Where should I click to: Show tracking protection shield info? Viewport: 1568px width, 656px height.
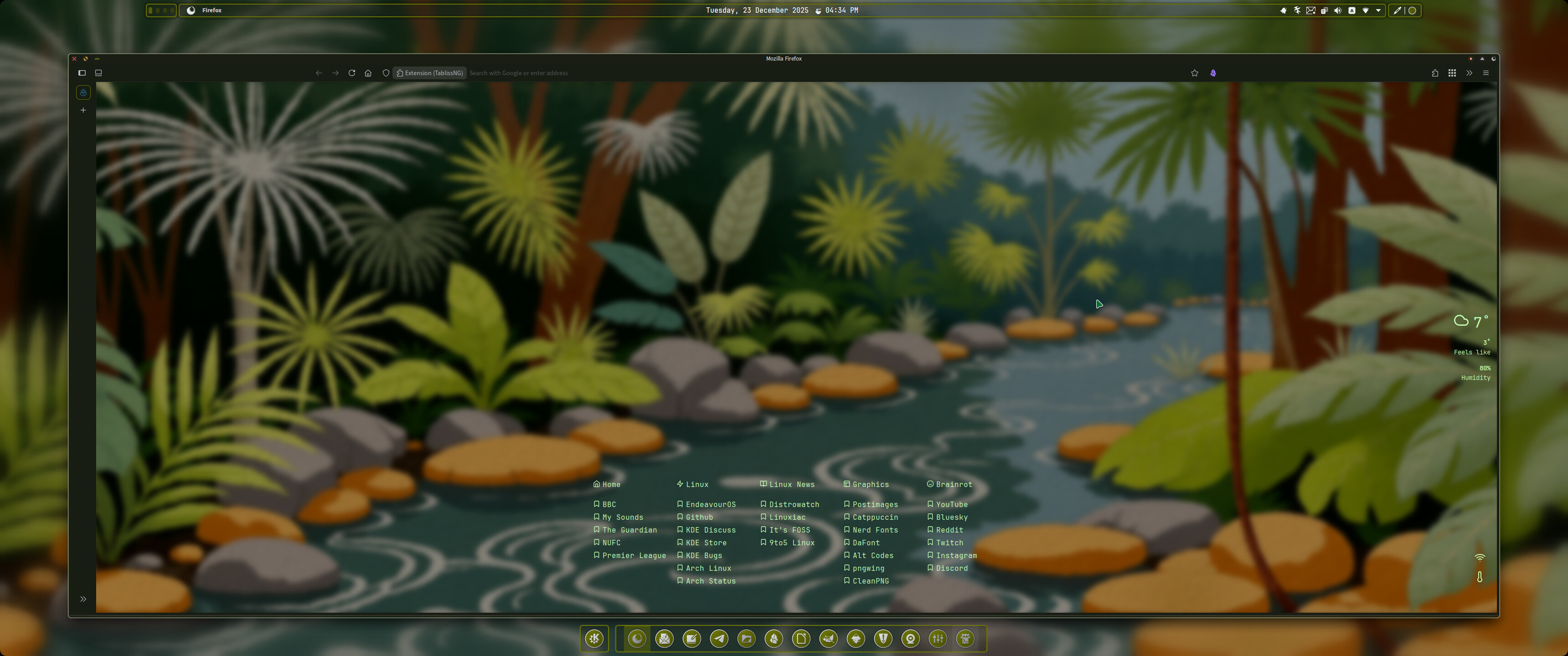(386, 73)
